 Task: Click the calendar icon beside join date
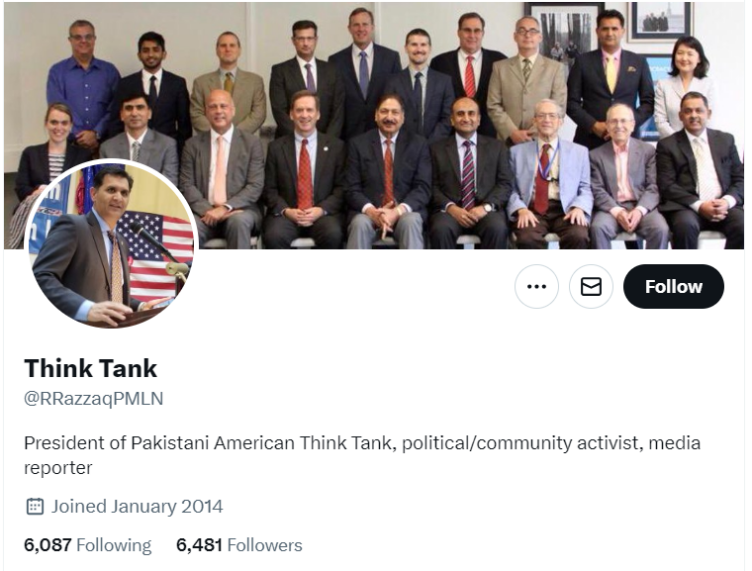click(35, 506)
